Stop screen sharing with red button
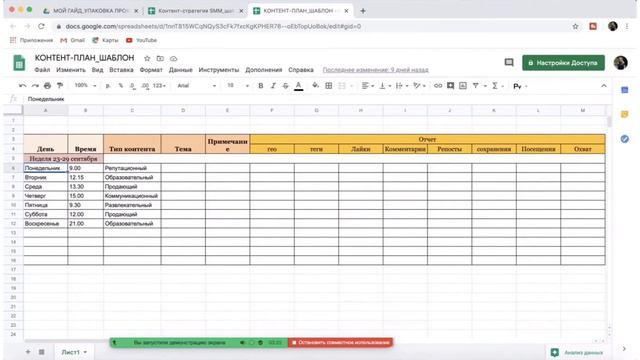Image resolution: width=640 pixels, height=360 pixels. click(x=340, y=342)
